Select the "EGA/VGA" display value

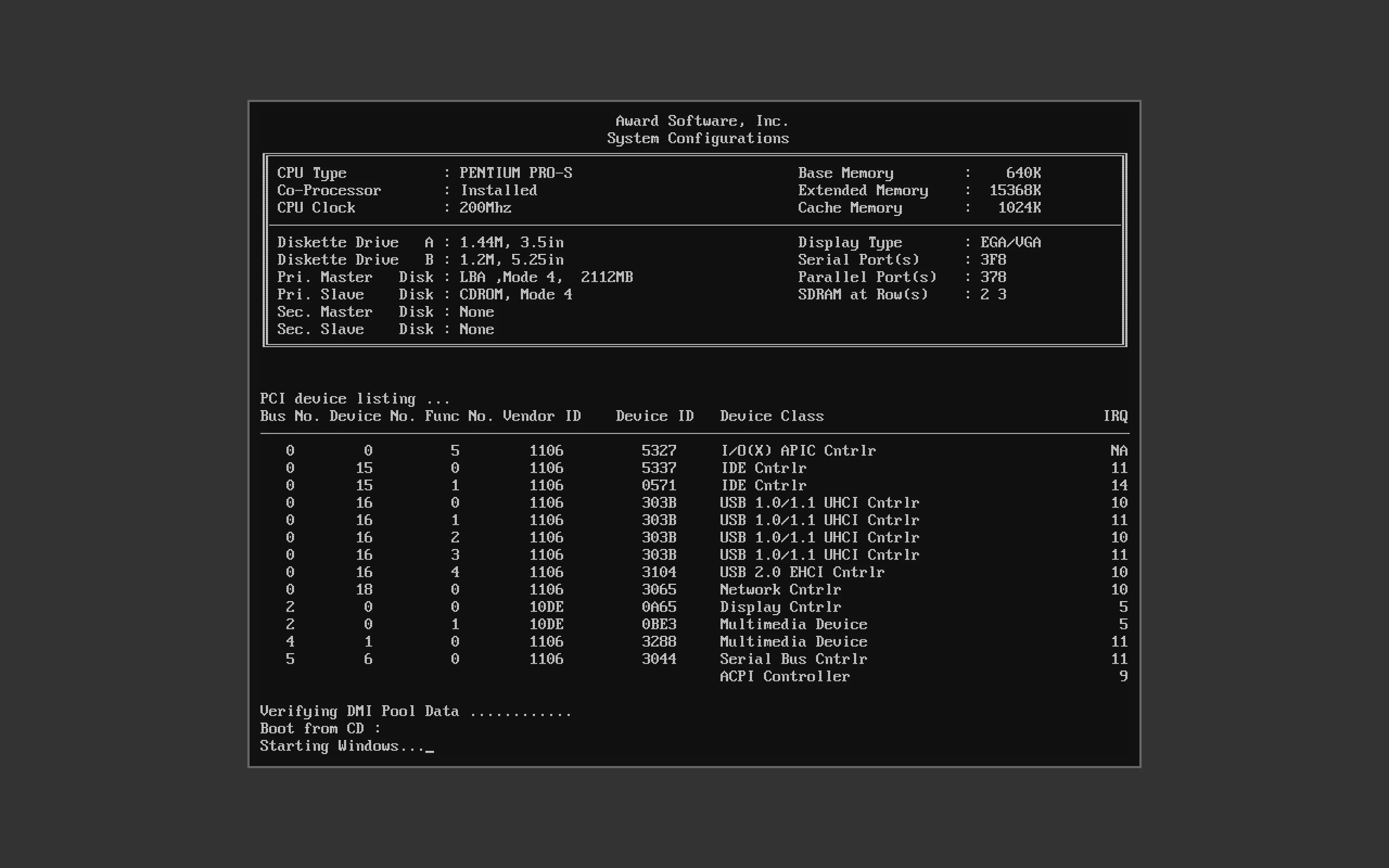1010,243
